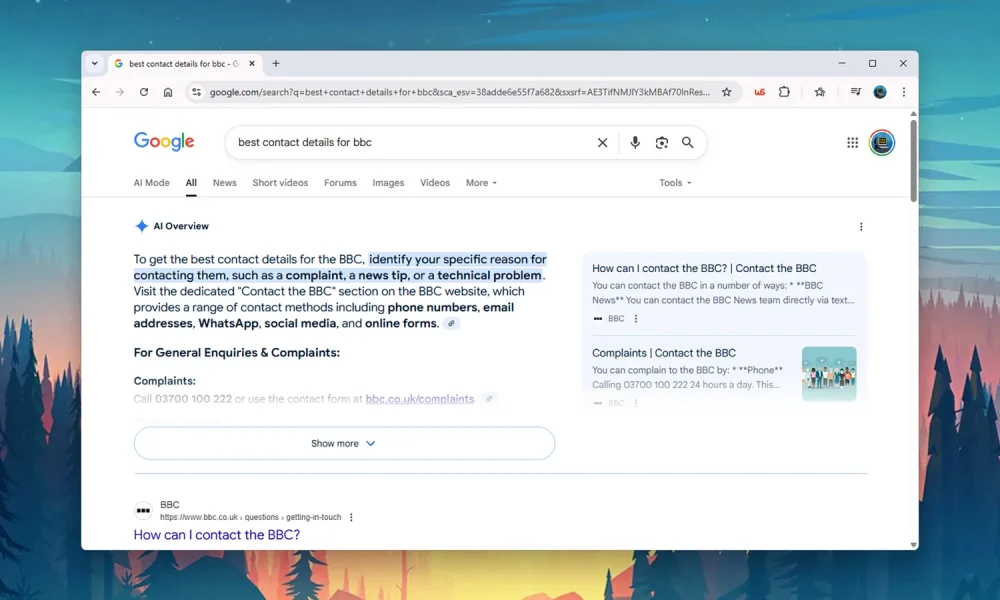This screenshot has height=600, width=1000.
Task: Click the Complaints card thumbnail image
Action: (829, 373)
